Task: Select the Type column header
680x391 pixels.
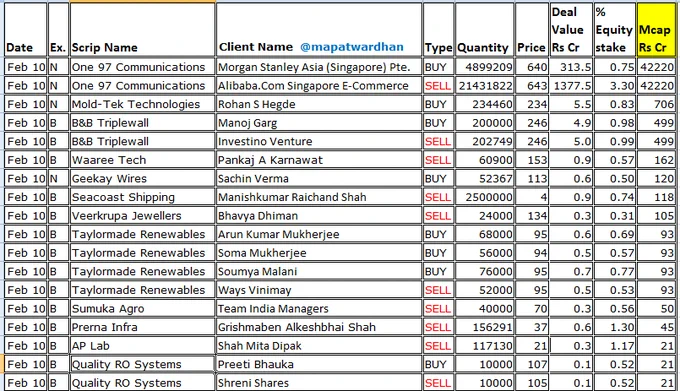Action: point(438,30)
